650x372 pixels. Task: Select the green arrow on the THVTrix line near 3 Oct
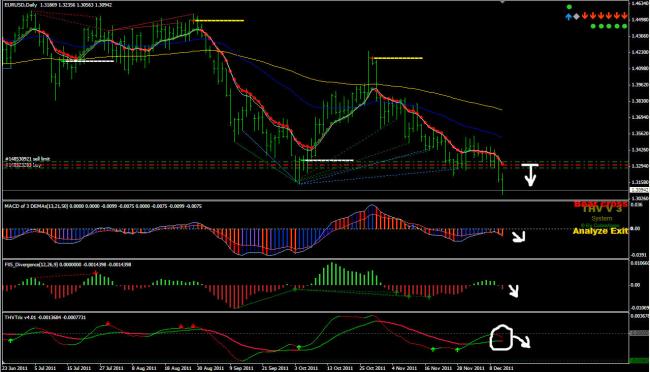point(298,347)
